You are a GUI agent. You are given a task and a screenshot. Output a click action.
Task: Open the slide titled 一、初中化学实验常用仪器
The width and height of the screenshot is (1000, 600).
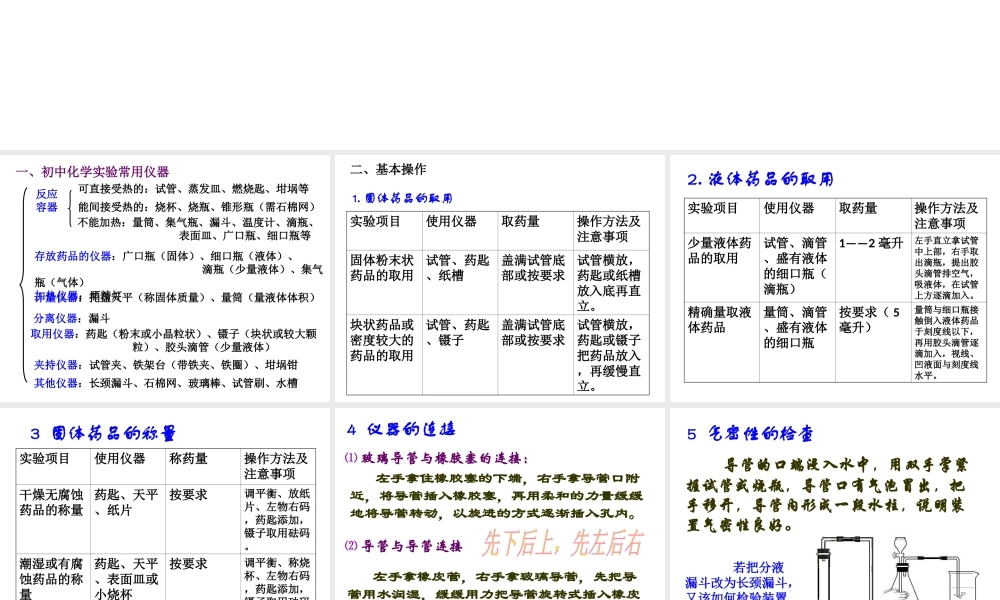[165, 278]
